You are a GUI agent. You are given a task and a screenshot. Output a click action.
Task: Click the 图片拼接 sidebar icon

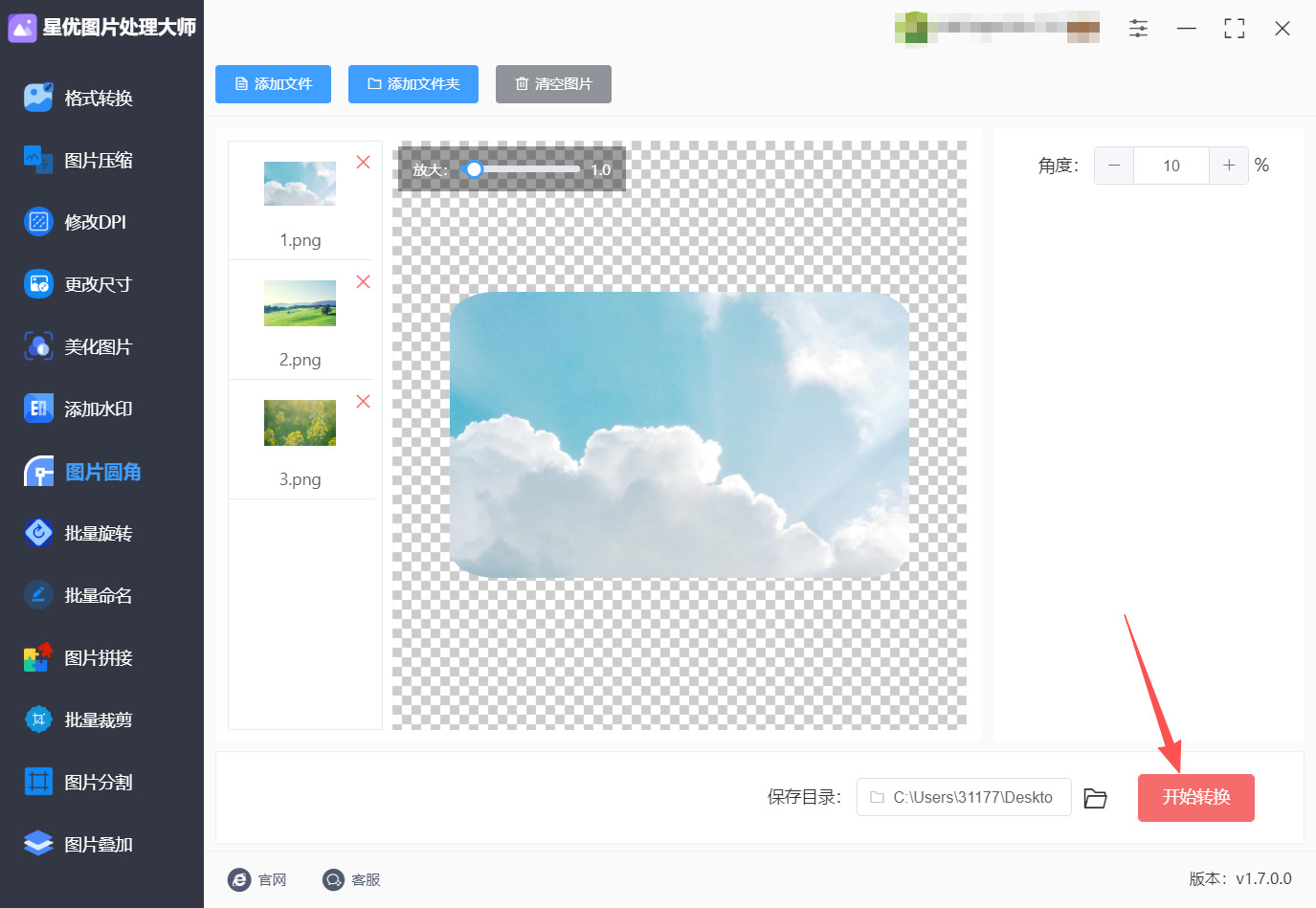pos(38,657)
